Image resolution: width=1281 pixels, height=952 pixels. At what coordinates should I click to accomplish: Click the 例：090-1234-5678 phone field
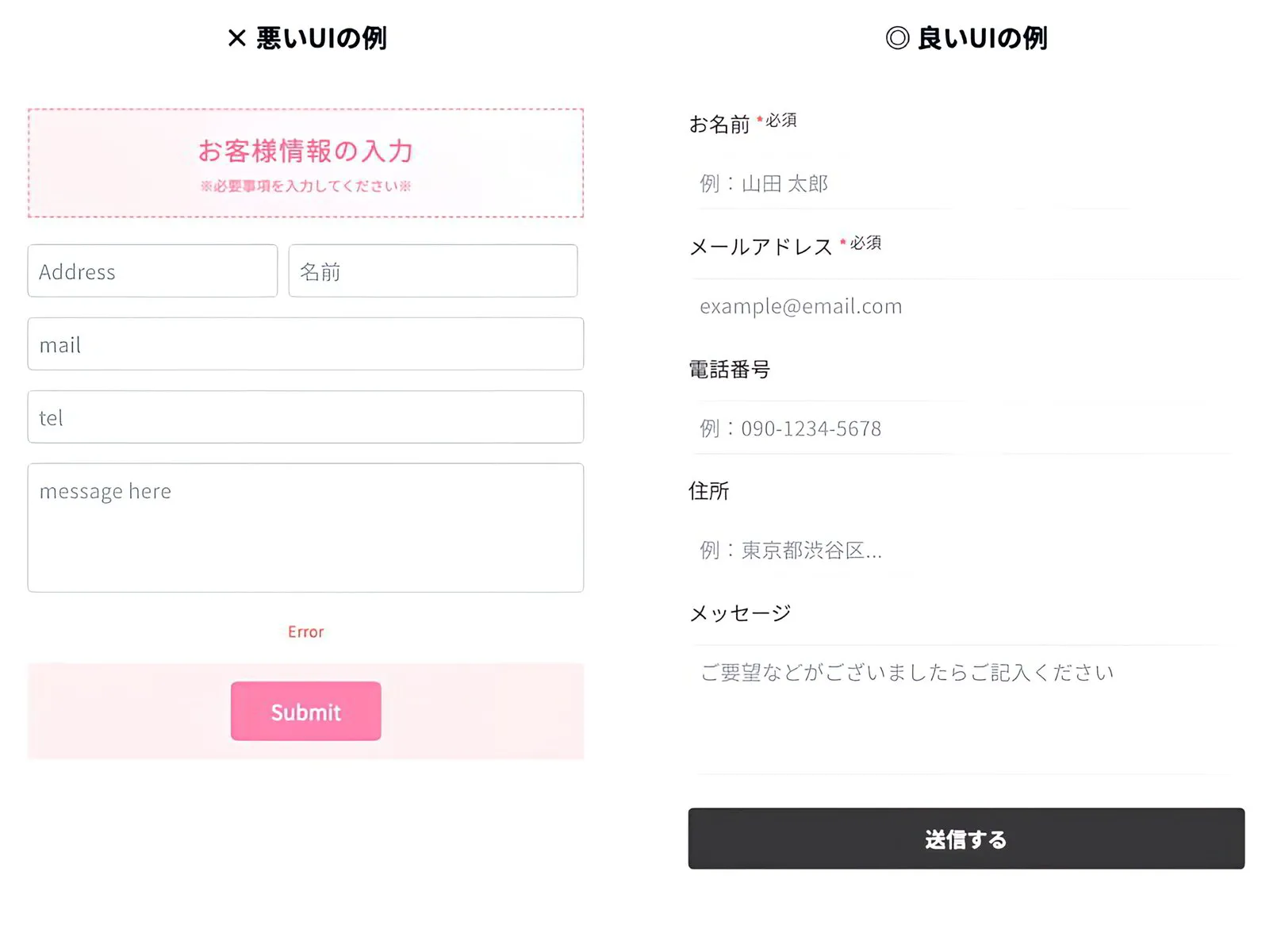point(964,428)
